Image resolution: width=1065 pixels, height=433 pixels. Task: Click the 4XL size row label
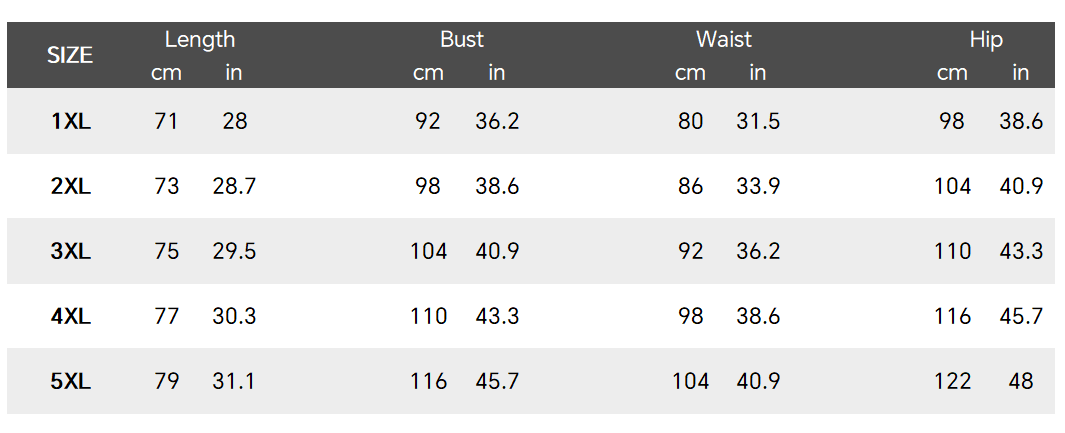(71, 316)
